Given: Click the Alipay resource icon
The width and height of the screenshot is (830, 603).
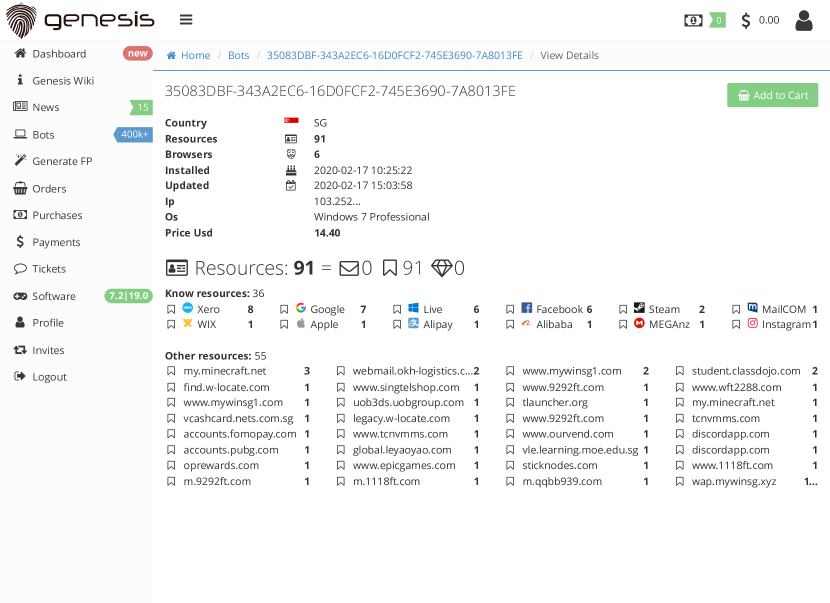Looking at the screenshot, I should (413, 323).
